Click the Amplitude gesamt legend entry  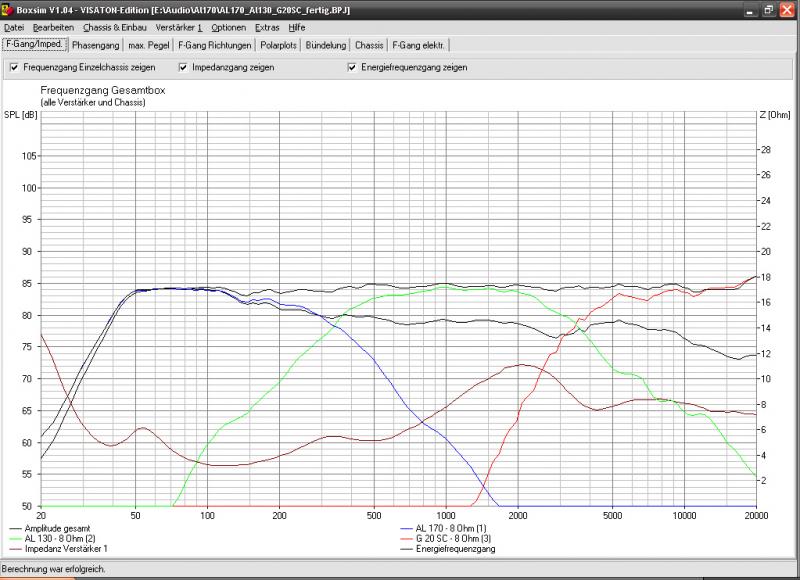pyautogui.click(x=50, y=528)
